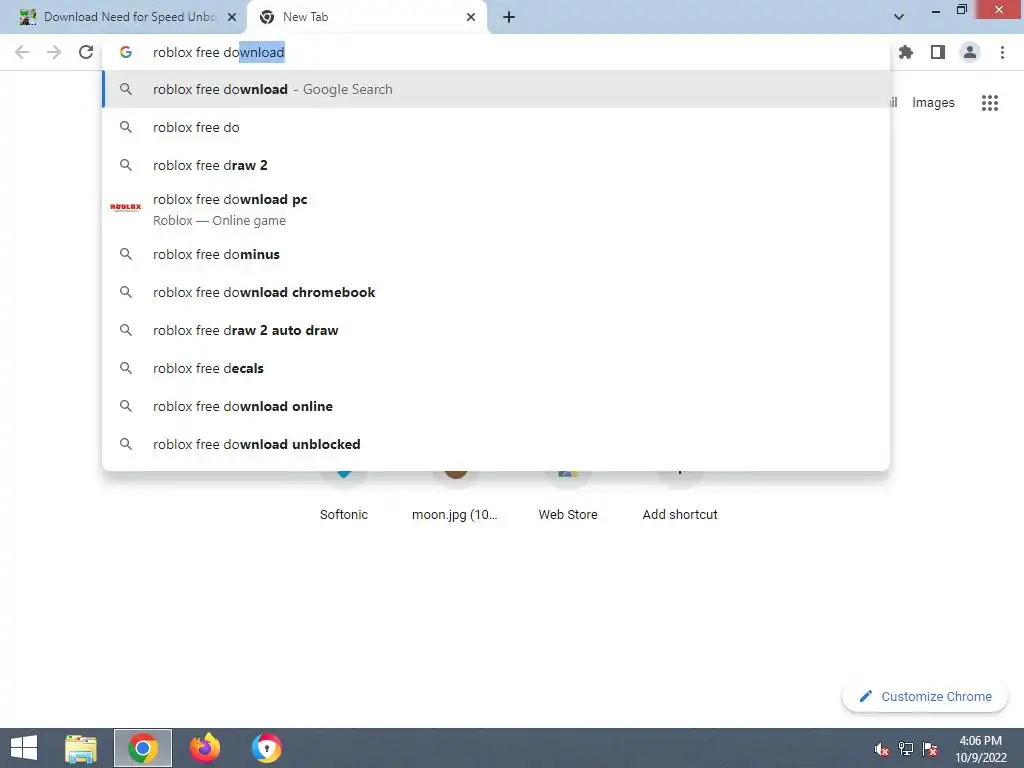The image size is (1024, 768).
Task: Open the Images link
Action: (933, 103)
